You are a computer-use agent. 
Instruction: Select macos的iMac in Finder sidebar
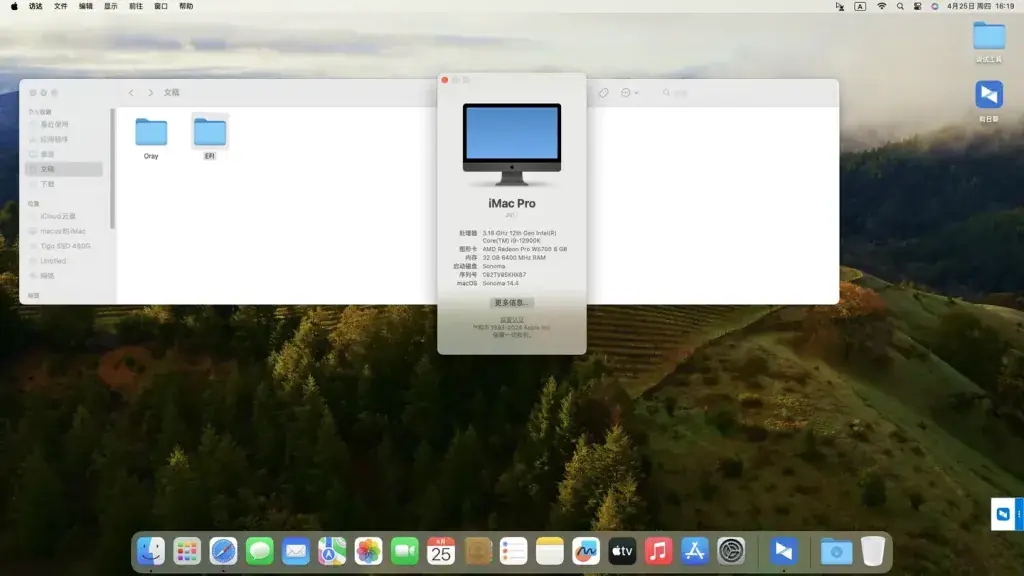click(x=64, y=231)
